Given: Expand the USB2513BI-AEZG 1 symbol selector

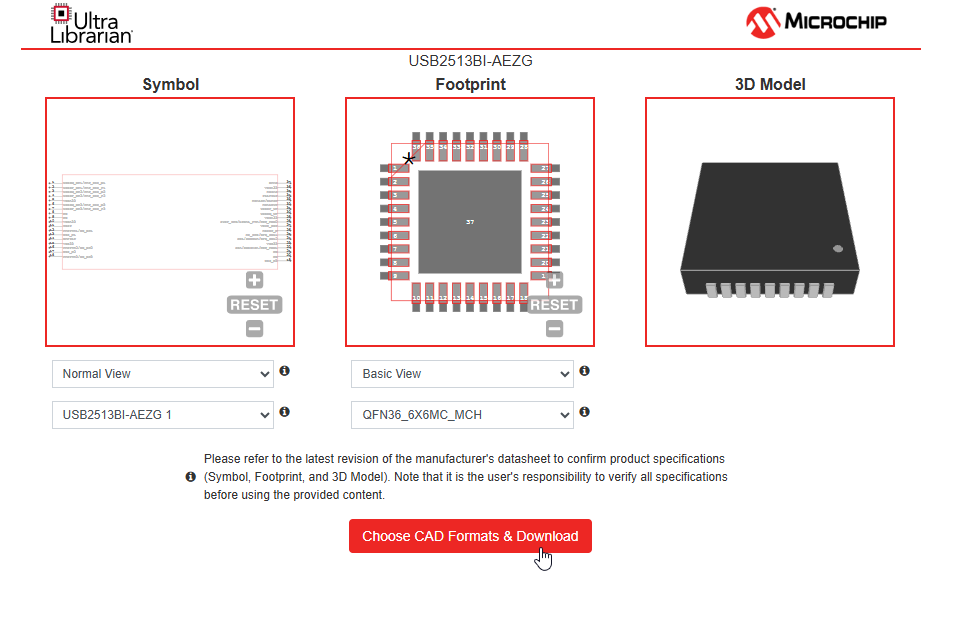Looking at the screenshot, I should (162, 414).
